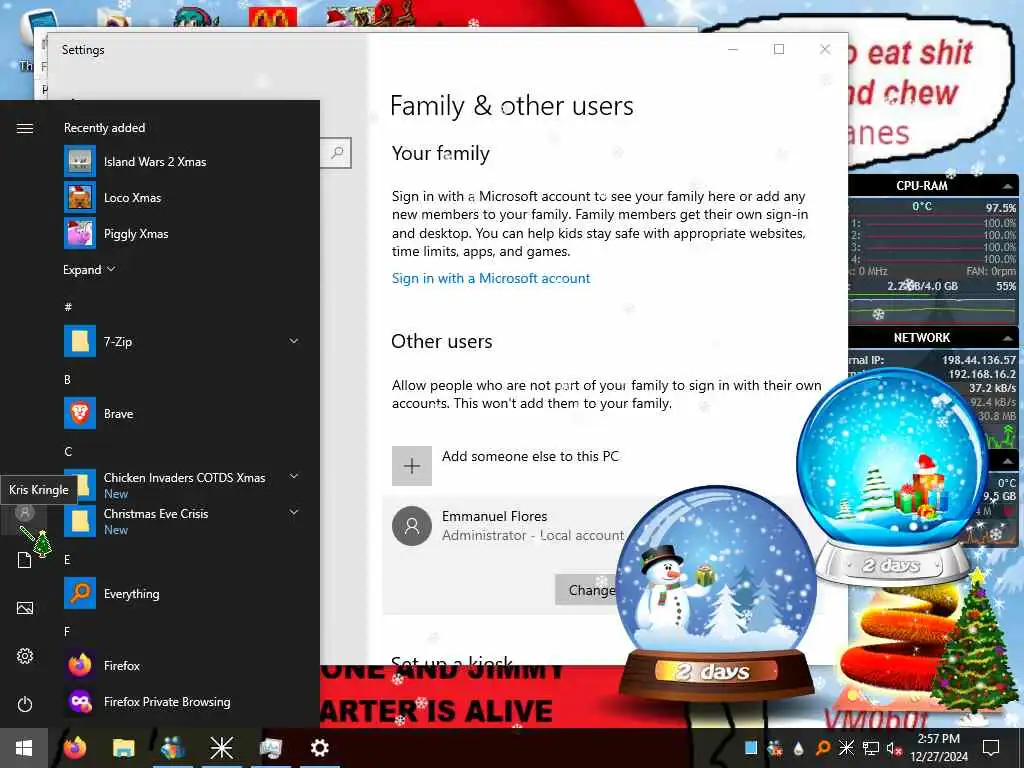The height and width of the screenshot is (768, 1024).
Task: Expand the recently added list
Action: (x=89, y=270)
